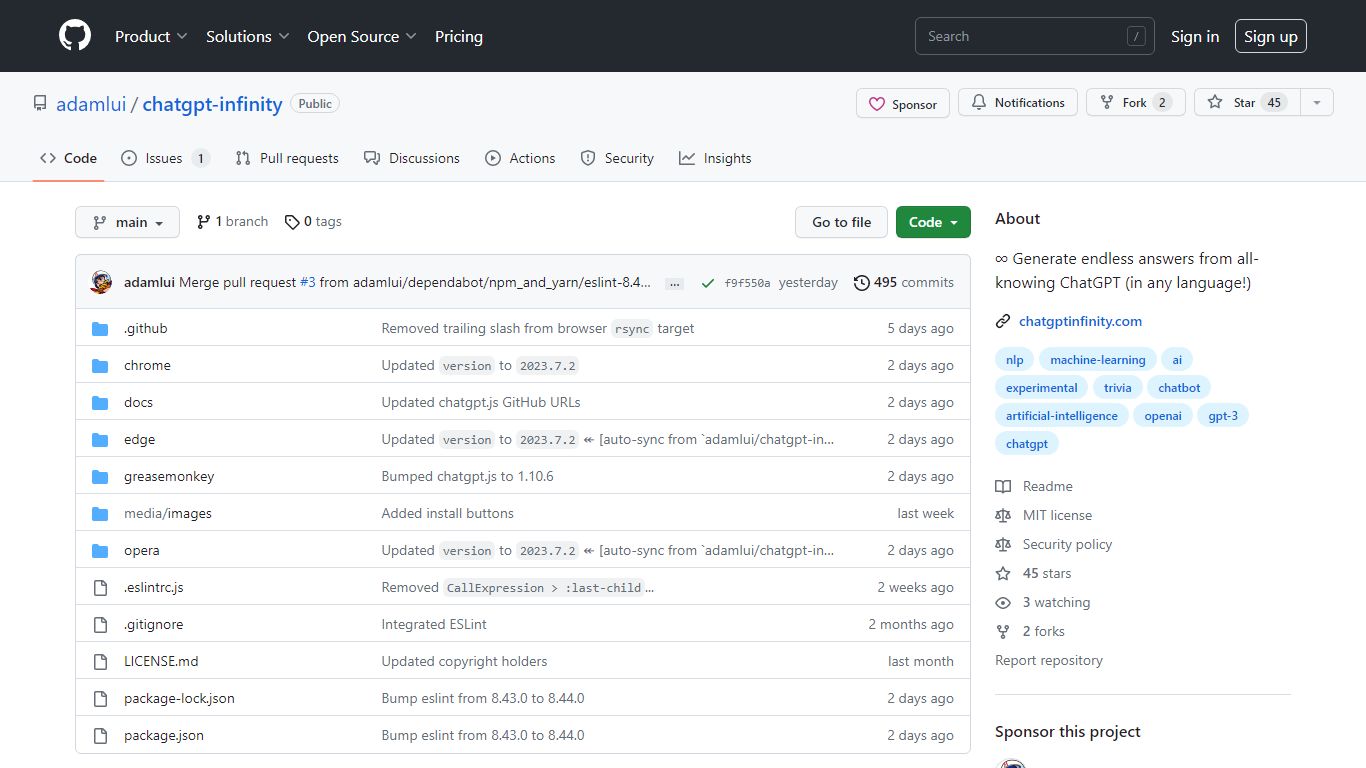Open the main branch selector dropdown
The width and height of the screenshot is (1366, 768).
pos(127,222)
